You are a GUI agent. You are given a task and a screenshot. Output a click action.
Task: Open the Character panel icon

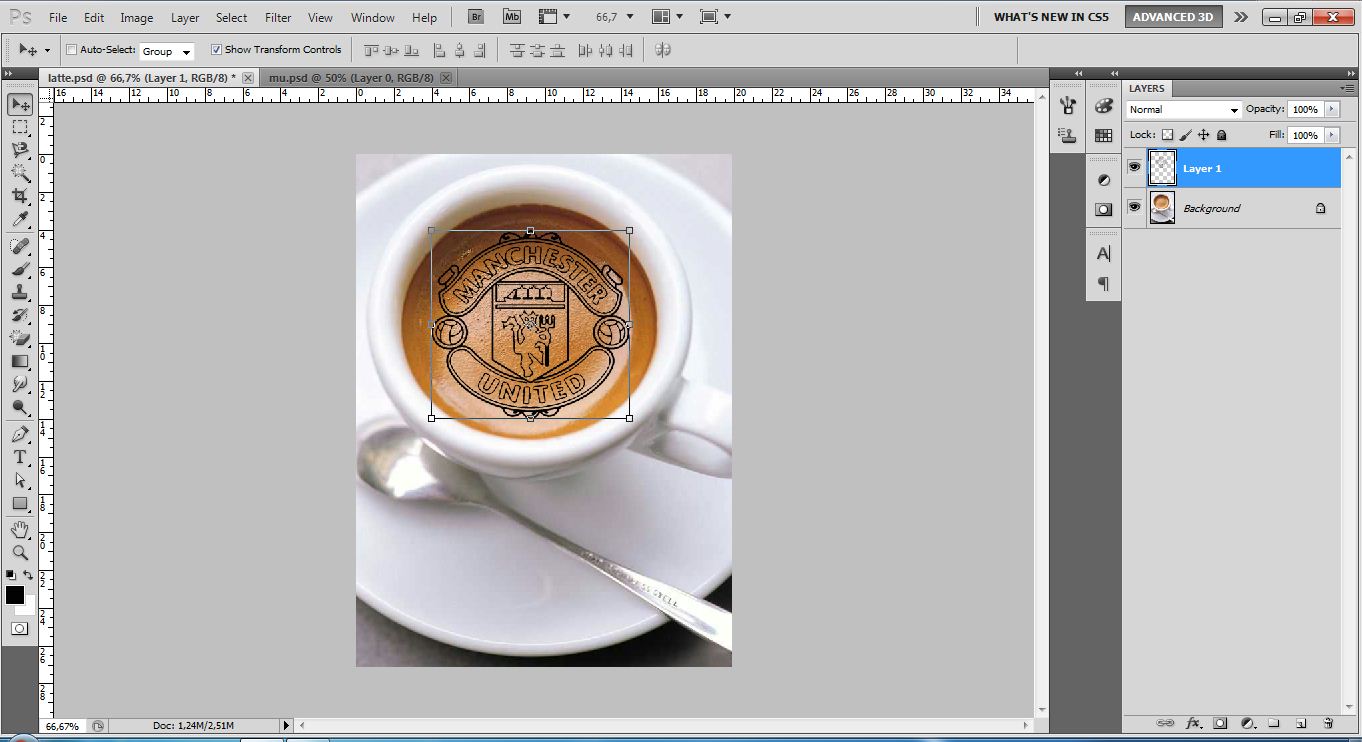point(1103,254)
